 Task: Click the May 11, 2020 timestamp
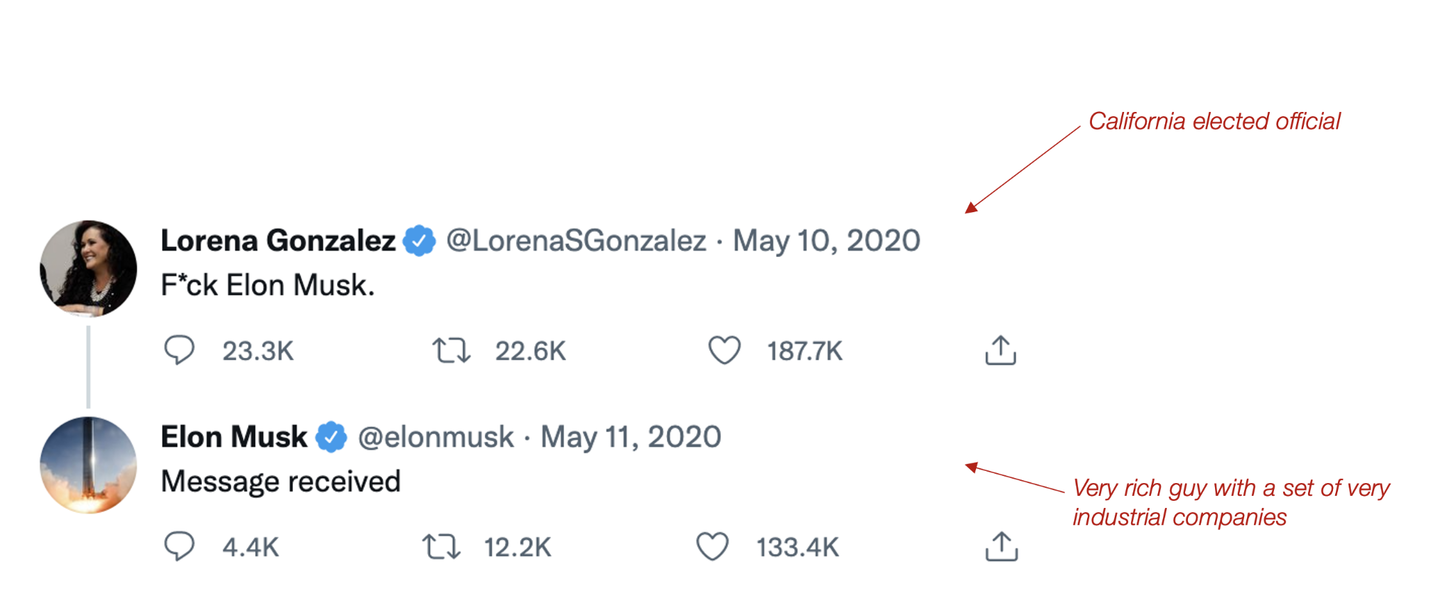coord(630,437)
